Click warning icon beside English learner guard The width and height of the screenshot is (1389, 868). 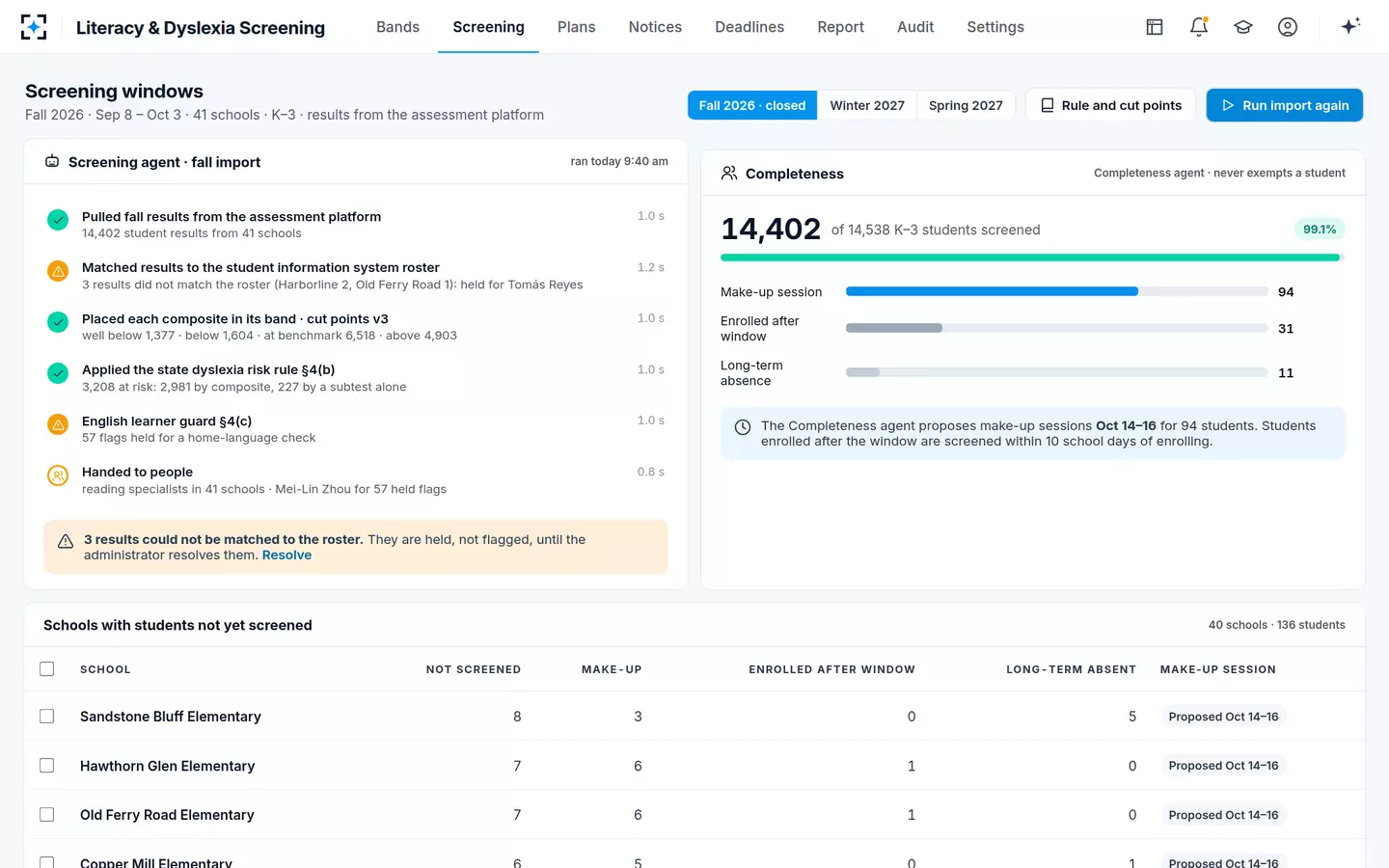click(x=58, y=424)
